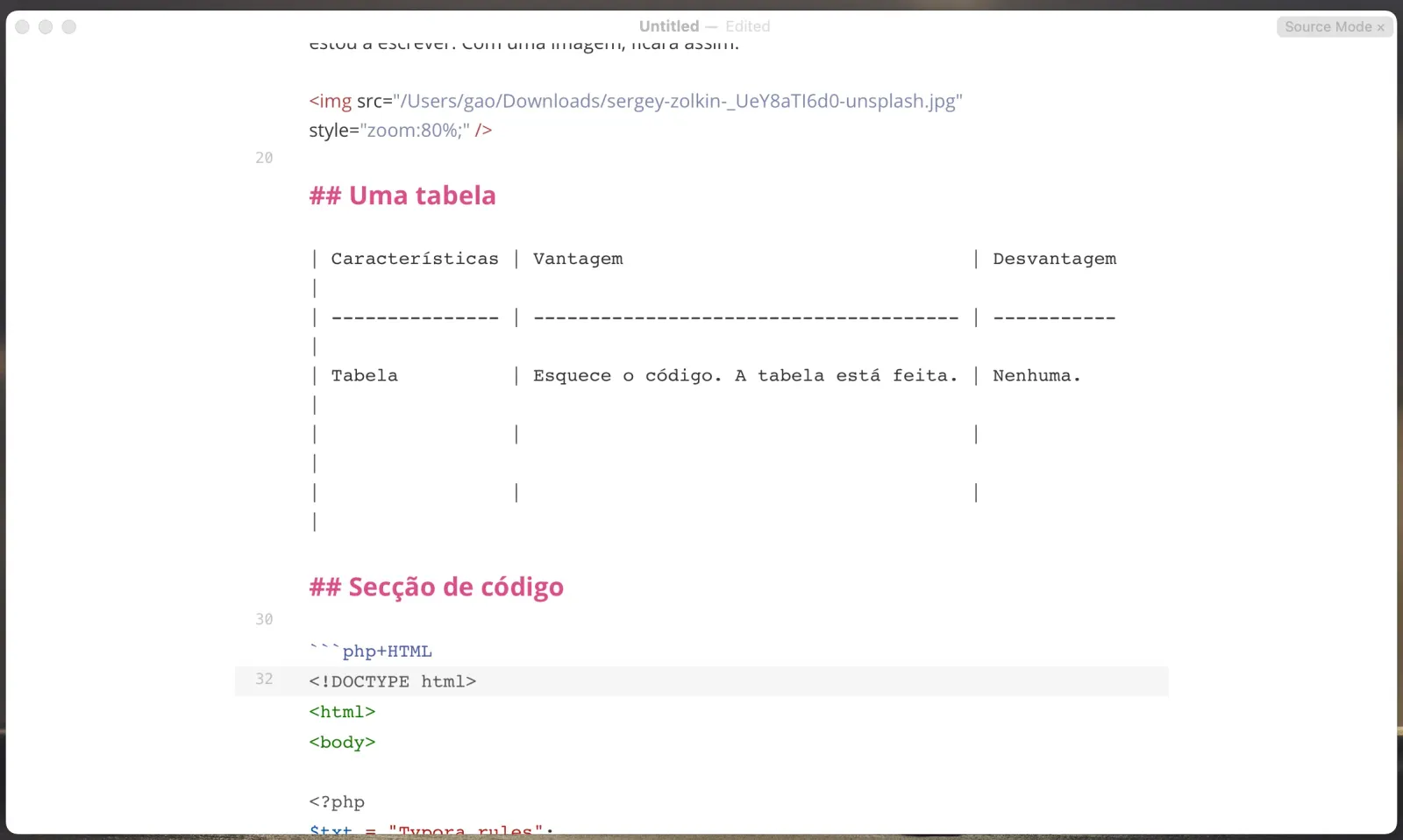The height and width of the screenshot is (840, 1403).
Task: Click the Características table header text
Action: coord(414,259)
